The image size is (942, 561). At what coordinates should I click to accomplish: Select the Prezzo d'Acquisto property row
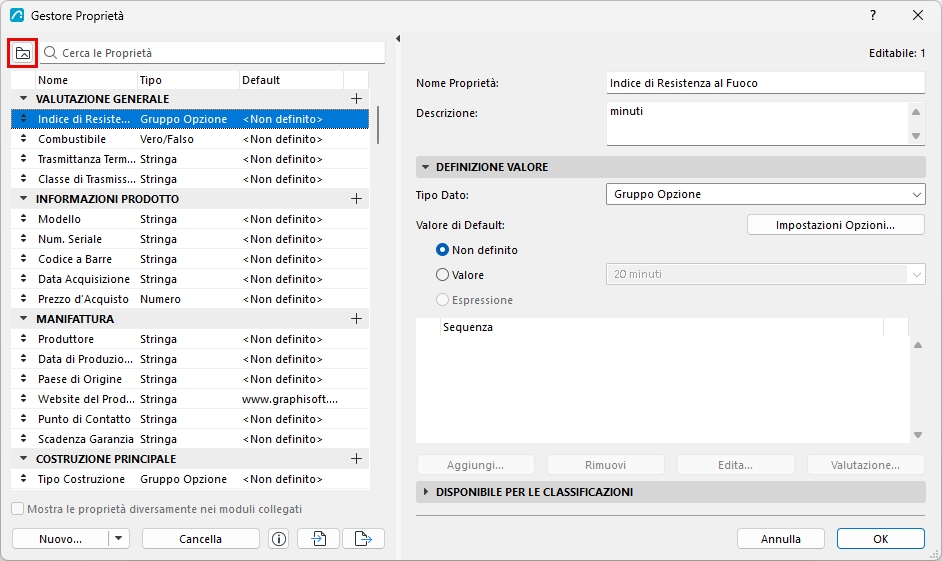pos(190,299)
